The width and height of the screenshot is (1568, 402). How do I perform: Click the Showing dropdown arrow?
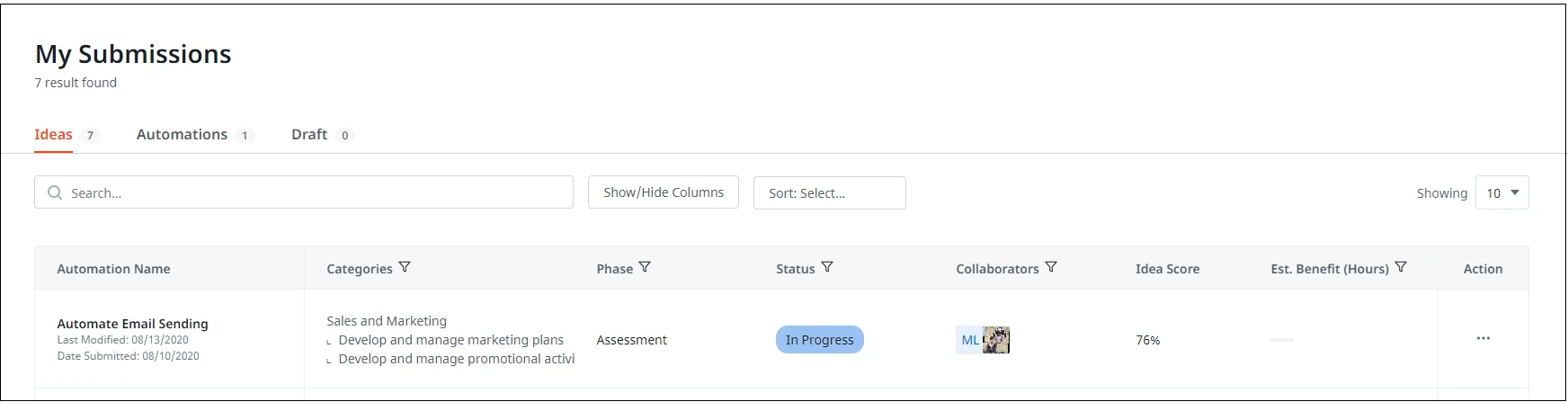click(1515, 192)
